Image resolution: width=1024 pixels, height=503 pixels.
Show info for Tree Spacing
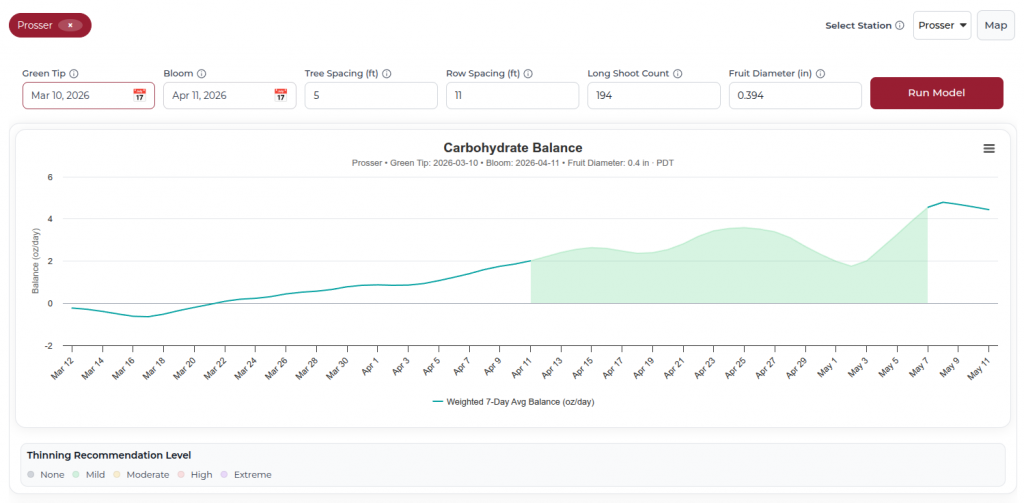(387, 74)
